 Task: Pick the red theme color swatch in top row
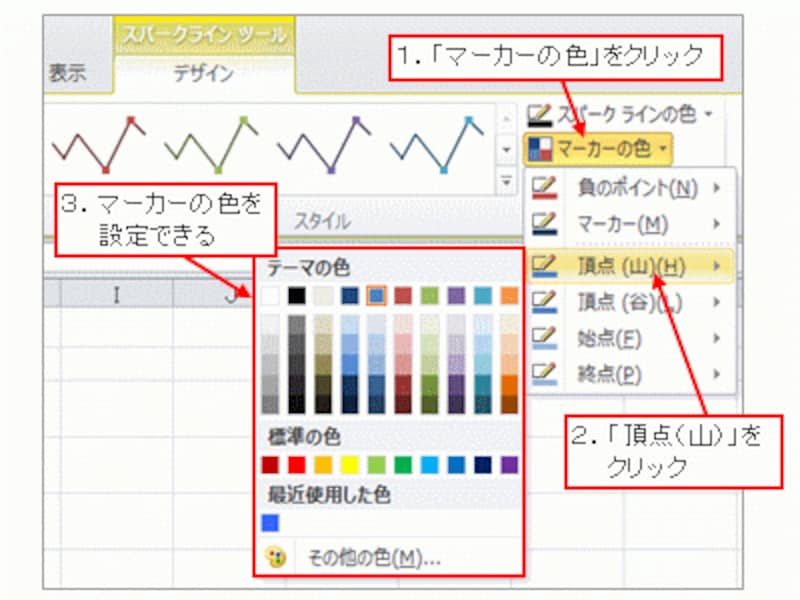point(403,296)
